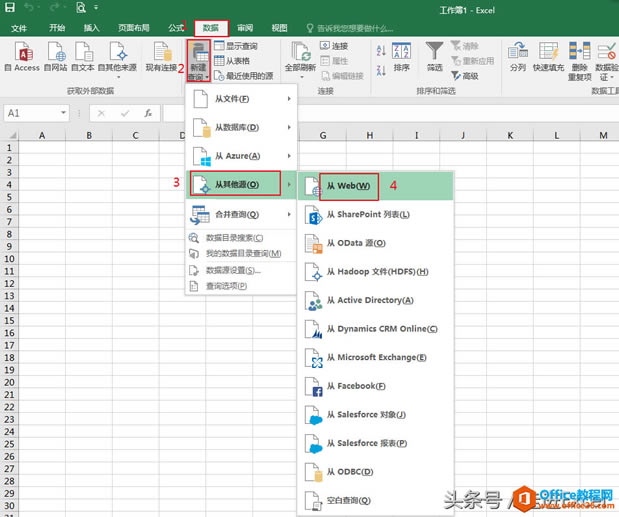Open the 文件 (File) tab
619x517 pixels.
pos(19,28)
